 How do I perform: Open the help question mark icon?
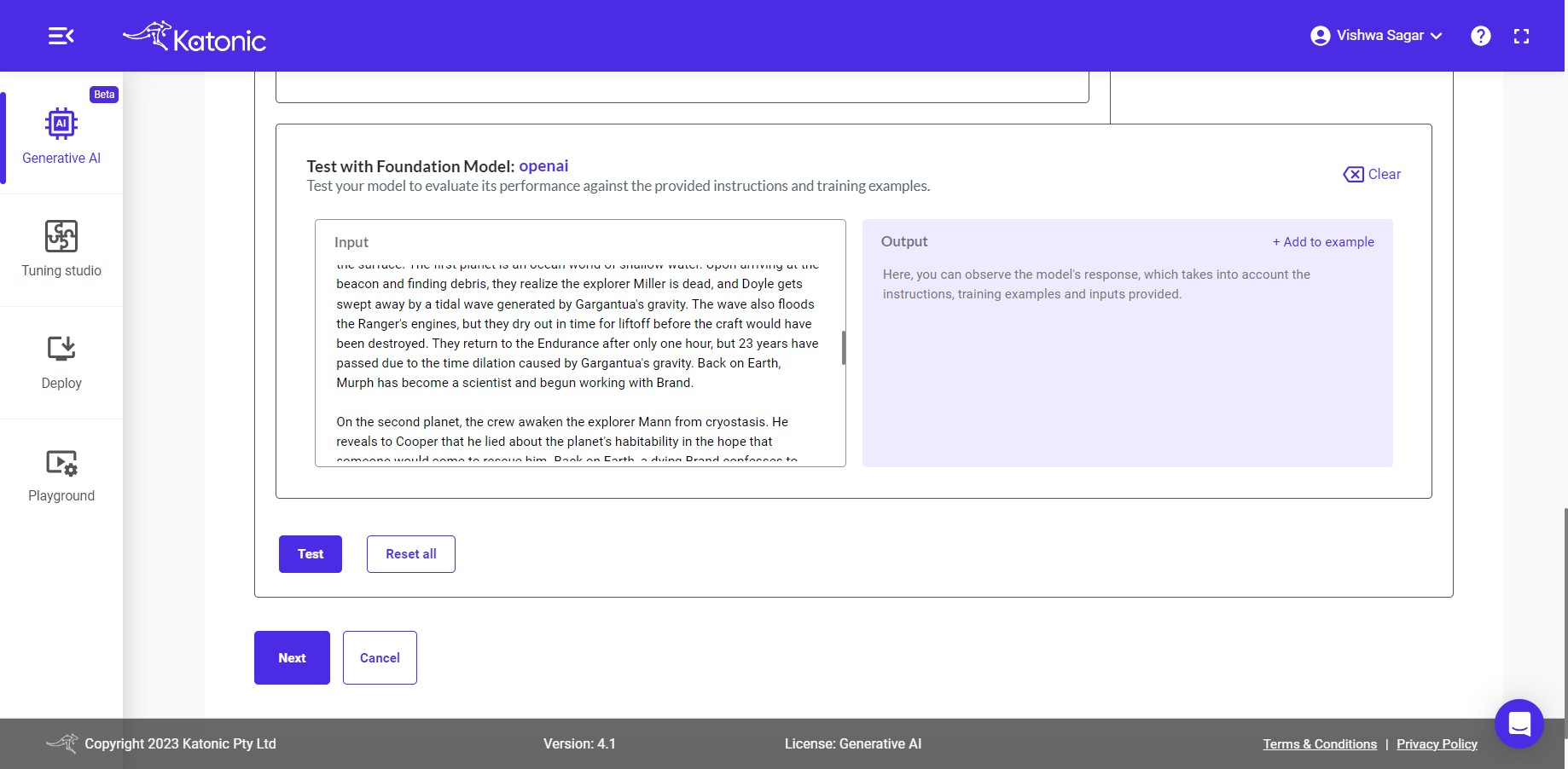pos(1481,36)
